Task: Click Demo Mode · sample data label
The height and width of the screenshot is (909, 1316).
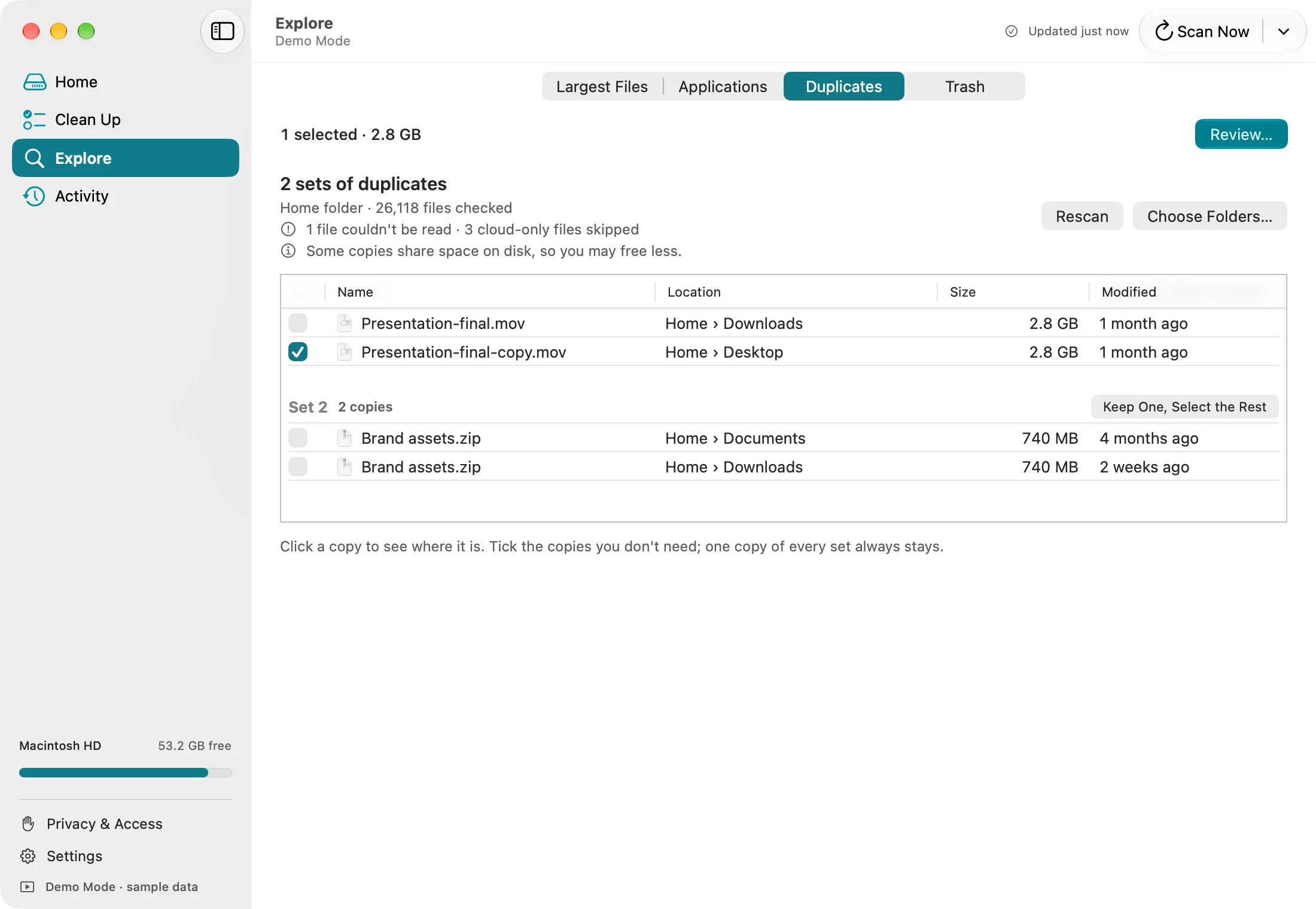Action: pos(121,887)
